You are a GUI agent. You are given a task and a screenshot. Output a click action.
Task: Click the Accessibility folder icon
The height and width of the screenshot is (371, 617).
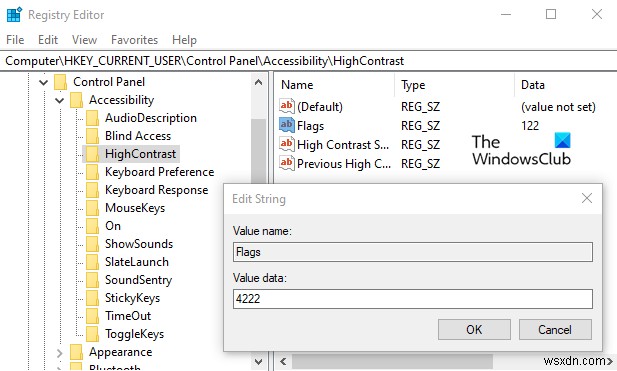[76, 100]
